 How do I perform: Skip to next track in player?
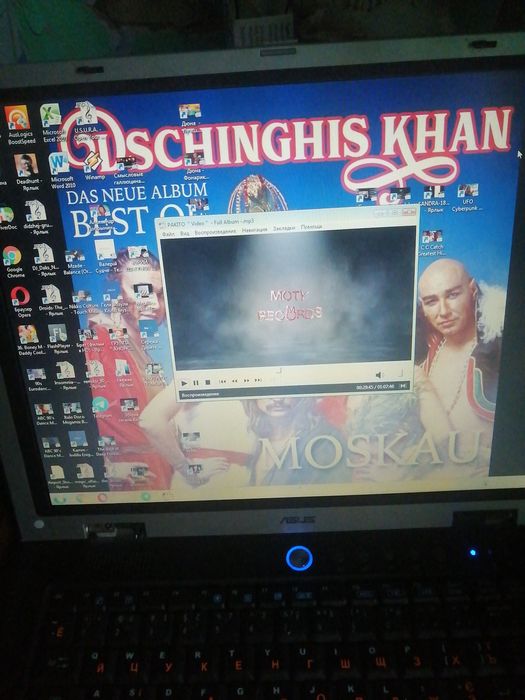point(258,380)
